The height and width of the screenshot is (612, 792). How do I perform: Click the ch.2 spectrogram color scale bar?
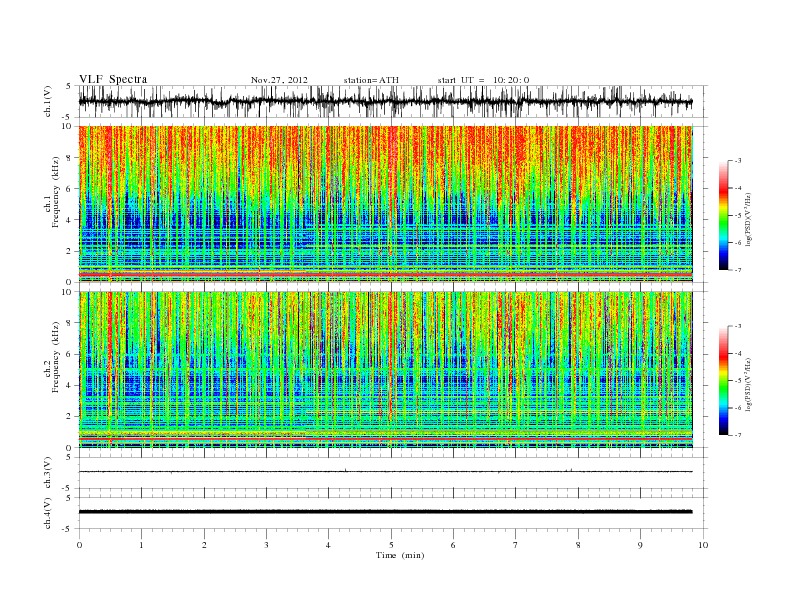[x=723, y=380]
